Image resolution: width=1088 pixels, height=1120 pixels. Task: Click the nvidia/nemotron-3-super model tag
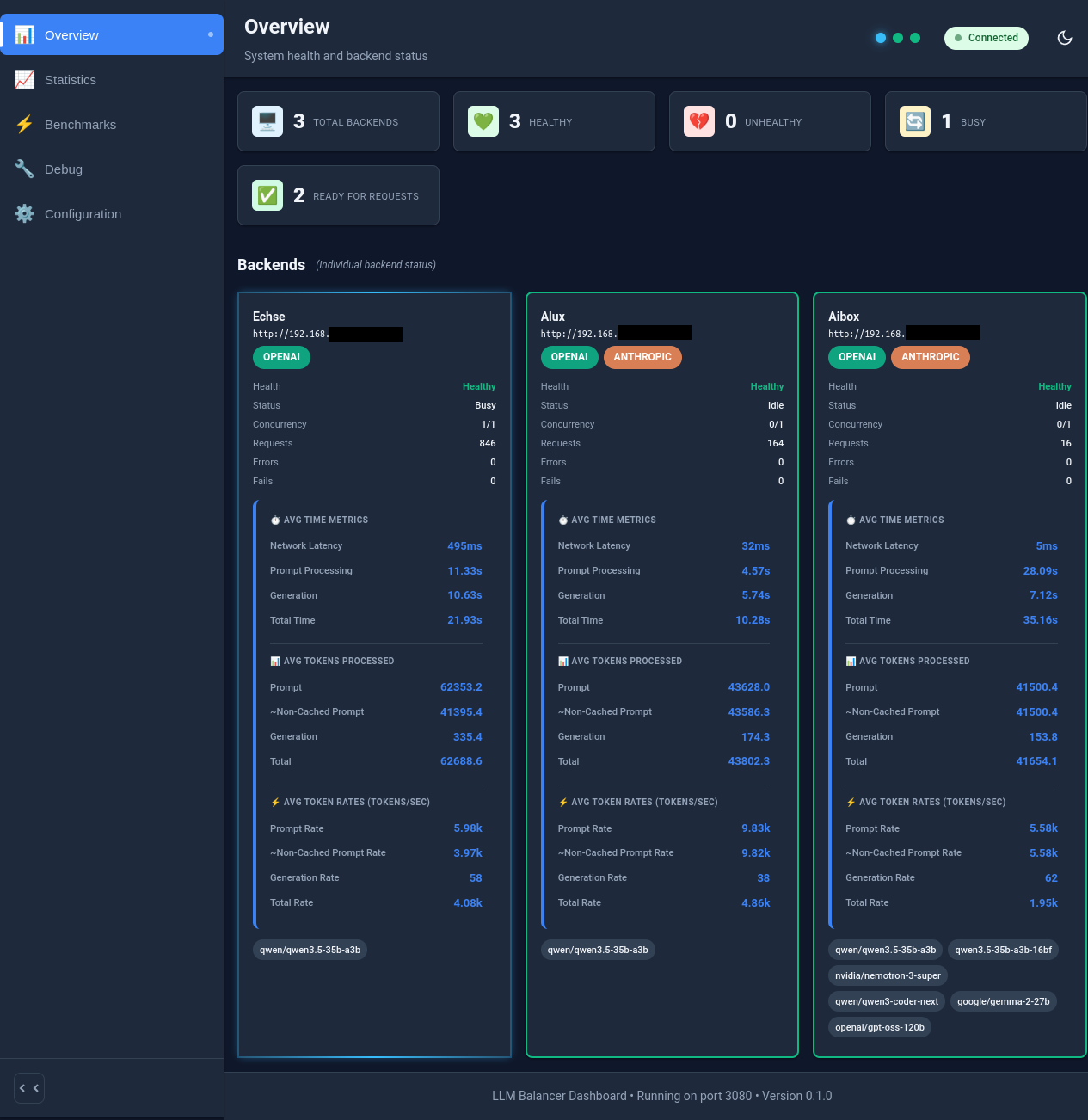(888, 975)
